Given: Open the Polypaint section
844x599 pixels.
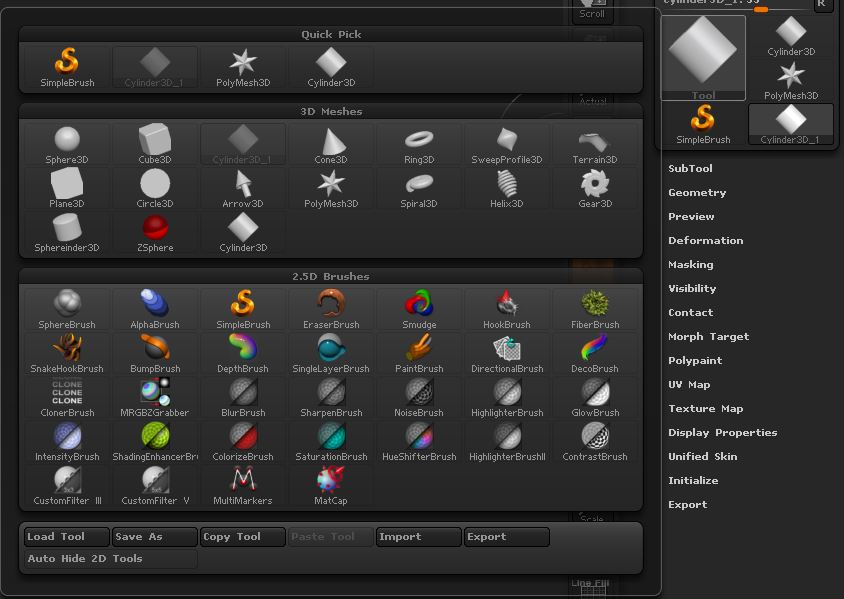Looking at the screenshot, I should pyautogui.click(x=695, y=361).
